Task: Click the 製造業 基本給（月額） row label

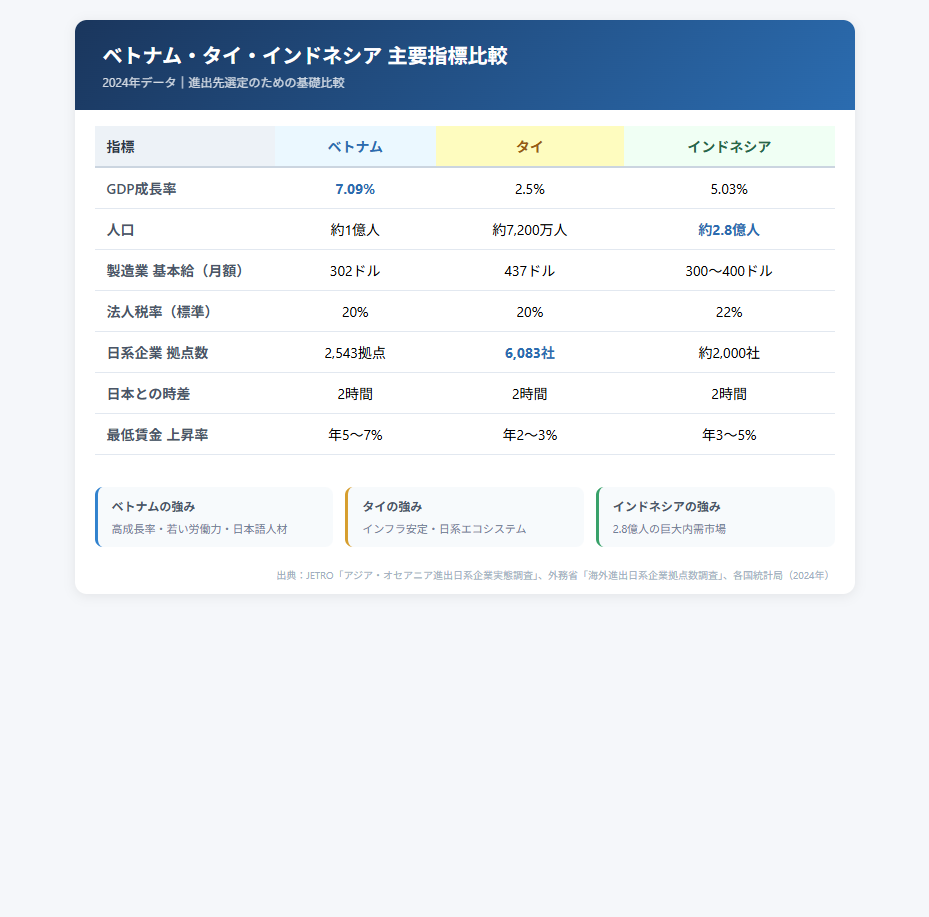Action: coord(175,271)
